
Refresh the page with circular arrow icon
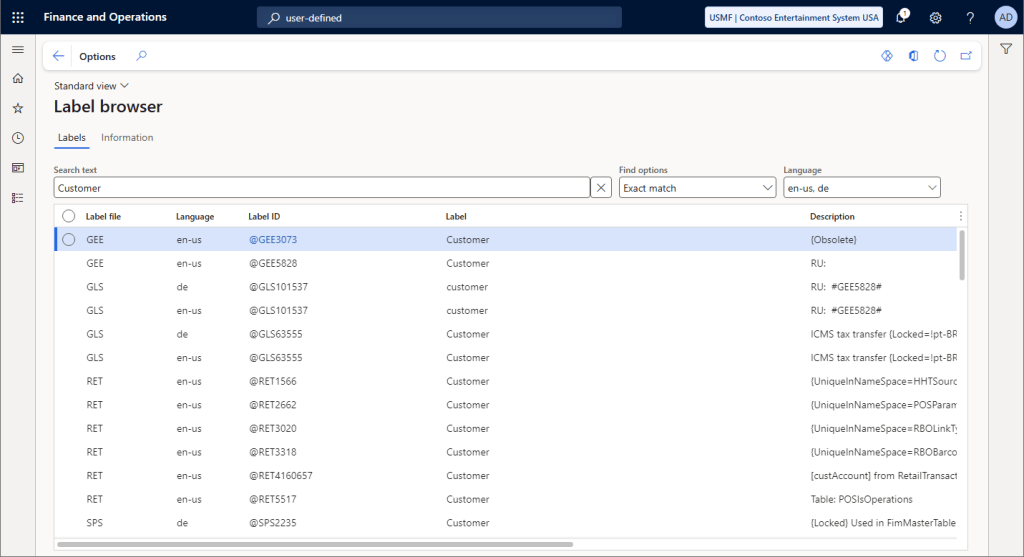click(x=940, y=56)
